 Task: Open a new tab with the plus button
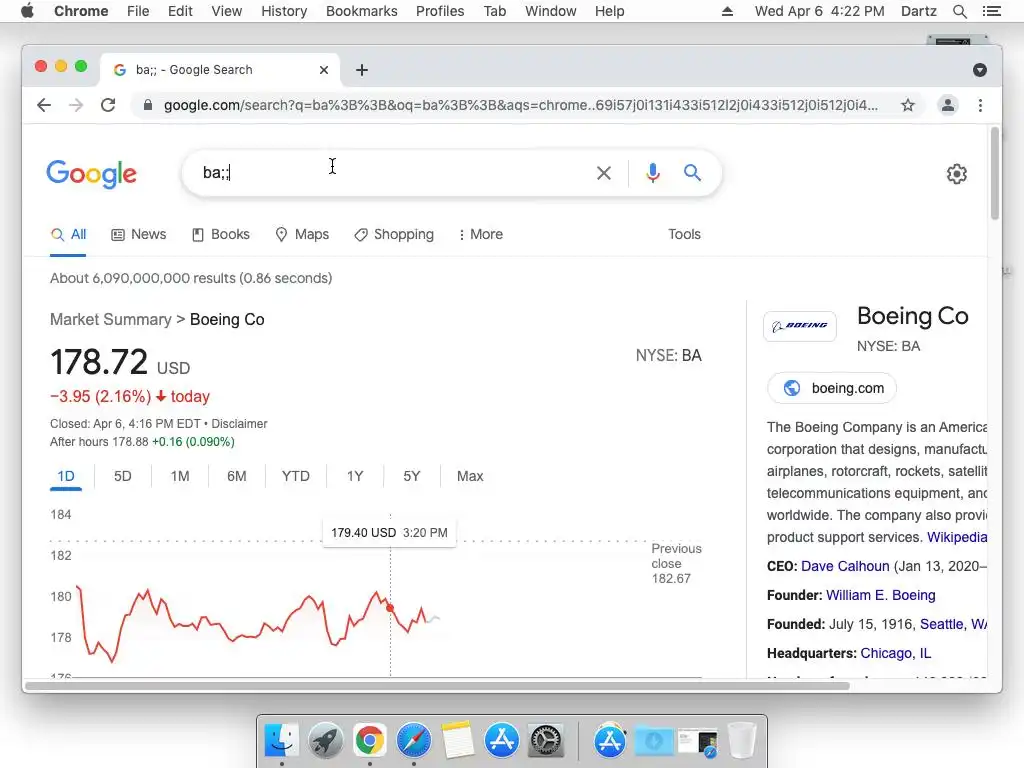(362, 70)
